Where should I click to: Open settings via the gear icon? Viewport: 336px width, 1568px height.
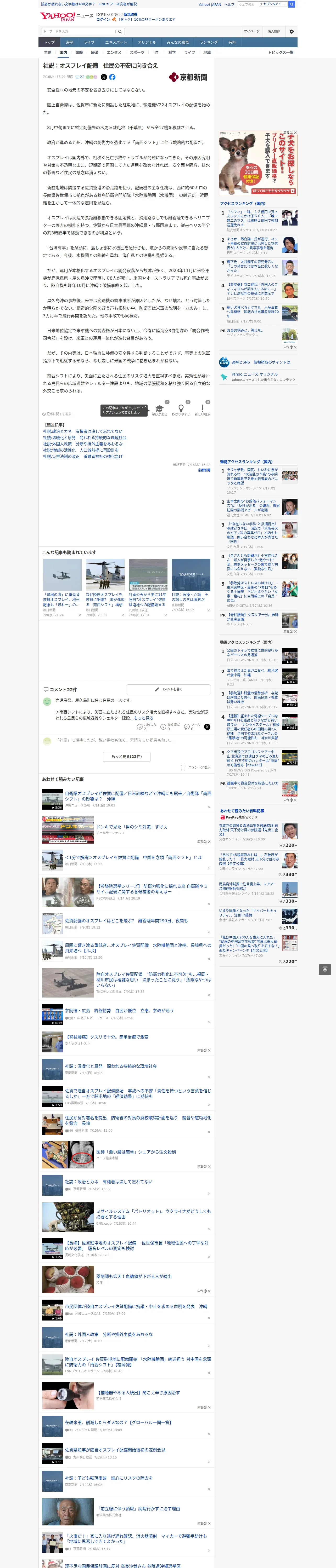292,32
